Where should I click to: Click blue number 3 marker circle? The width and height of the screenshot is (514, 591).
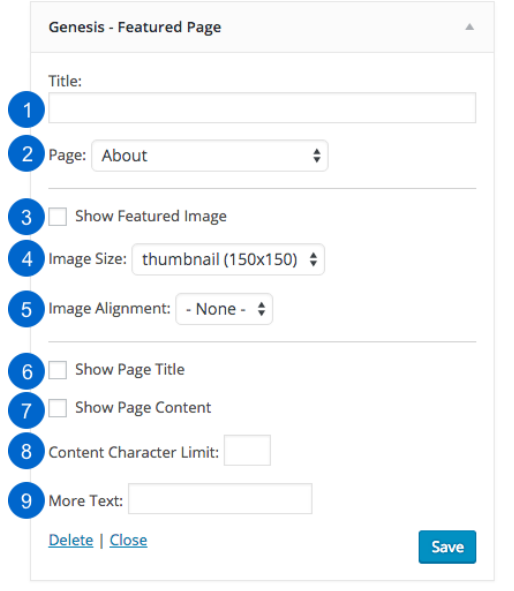point(26,217)
